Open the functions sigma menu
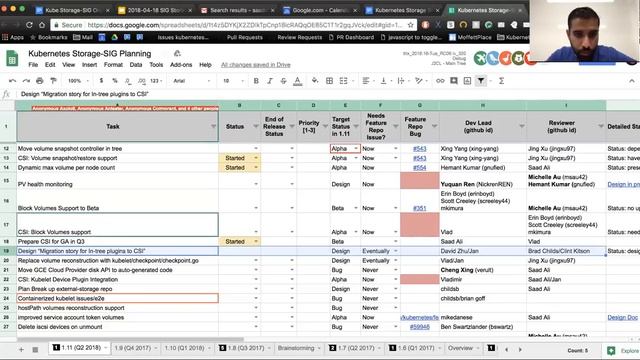The width and height of the screenshot is (640, 360). pyautogui.click(x=501, y=81)
